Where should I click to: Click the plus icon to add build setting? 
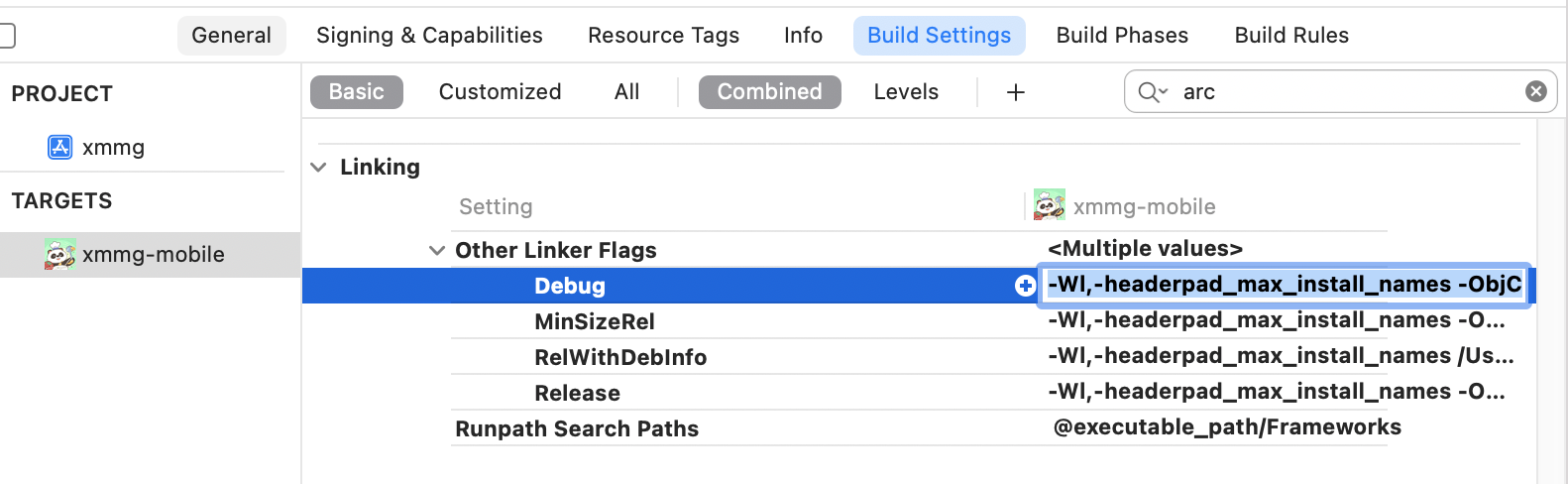(1015, 92)
